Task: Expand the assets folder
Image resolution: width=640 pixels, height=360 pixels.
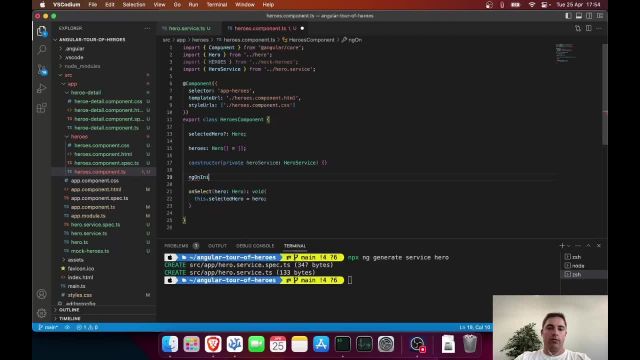Action: tap(76, 260)
